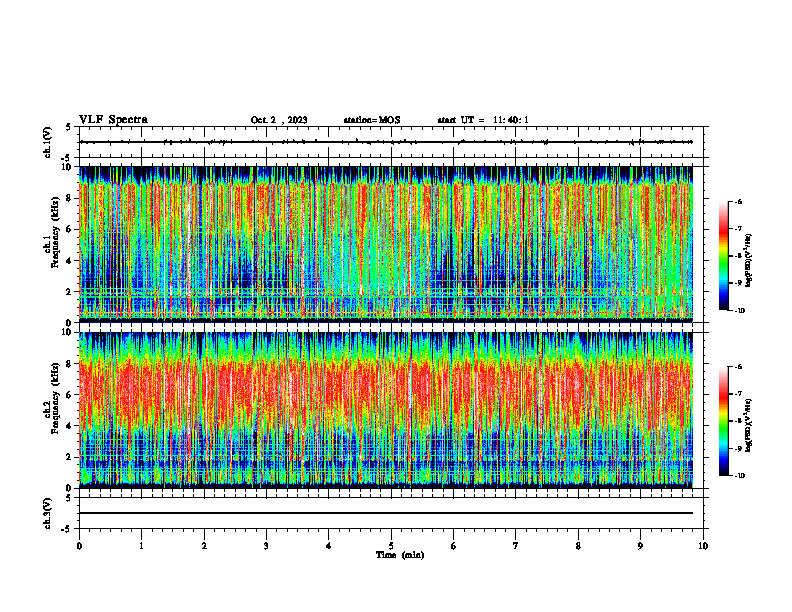Click the "ch.1(V)" axis label

tap(47, 142)
